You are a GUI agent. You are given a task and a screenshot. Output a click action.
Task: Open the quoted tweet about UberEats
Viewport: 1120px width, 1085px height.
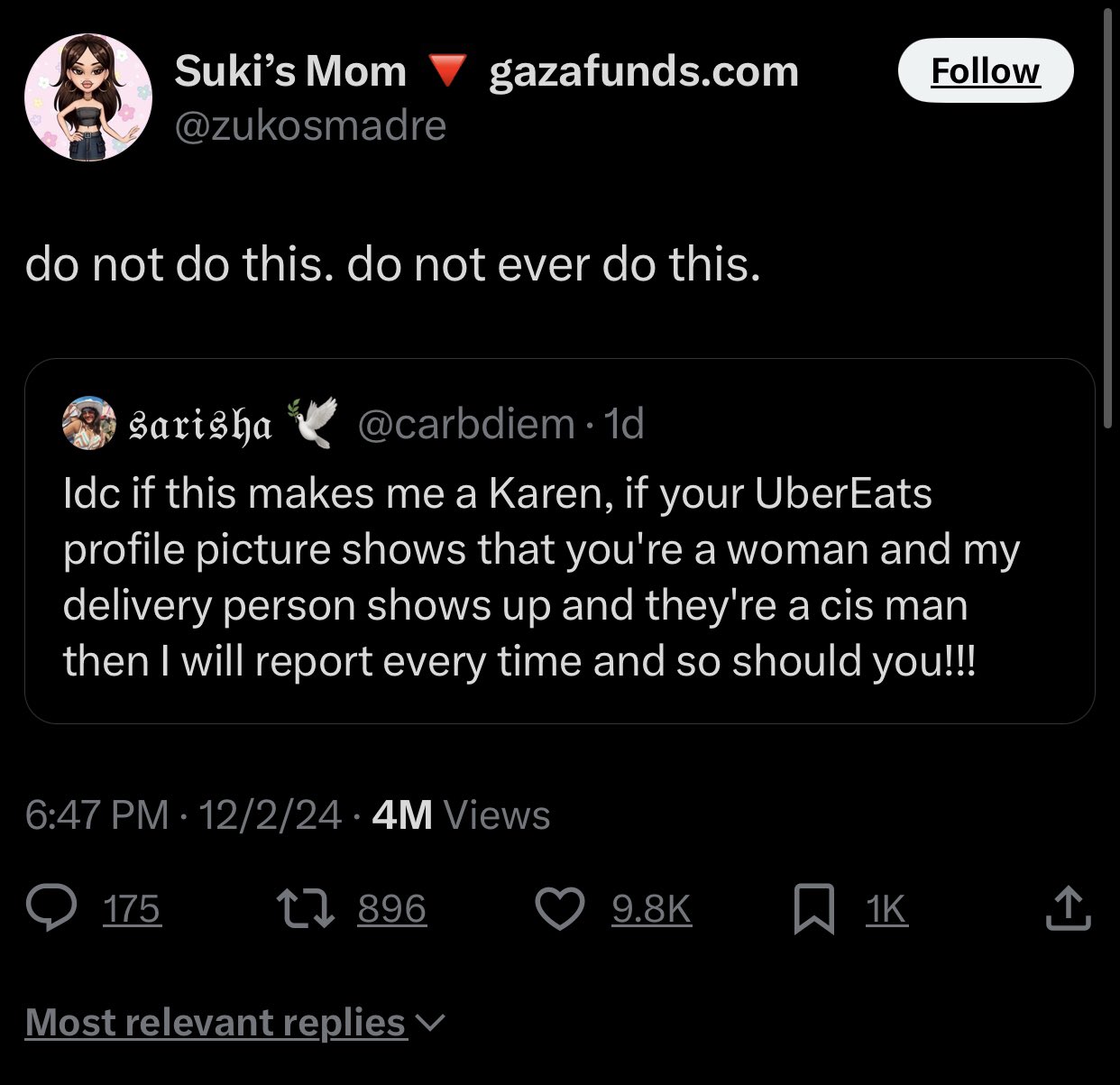[x=559, y=577]
